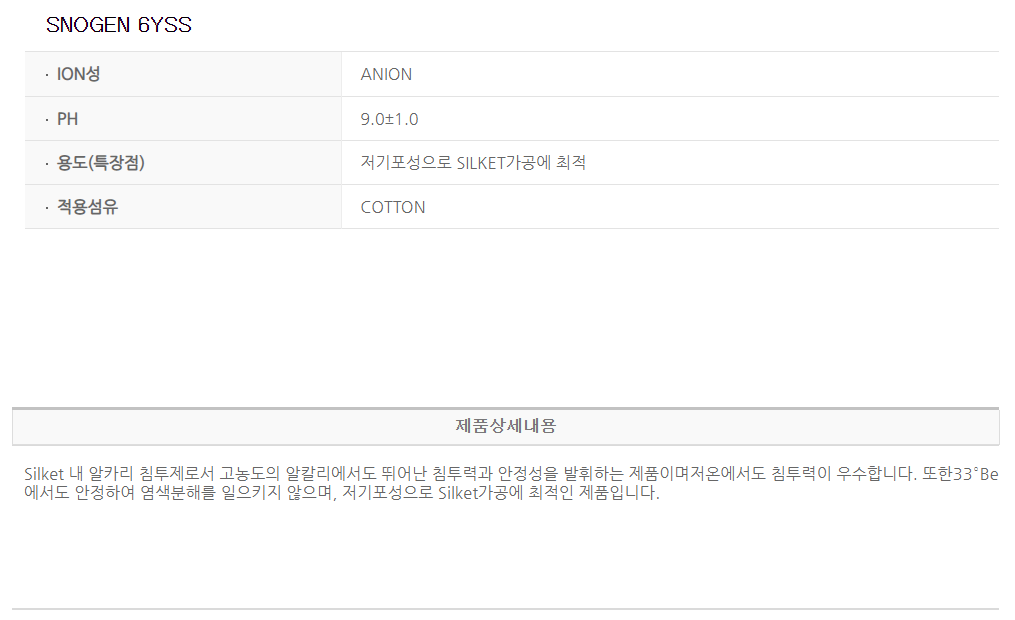
Task: Click the bullet dot before ION성
Action: [46, 75]
